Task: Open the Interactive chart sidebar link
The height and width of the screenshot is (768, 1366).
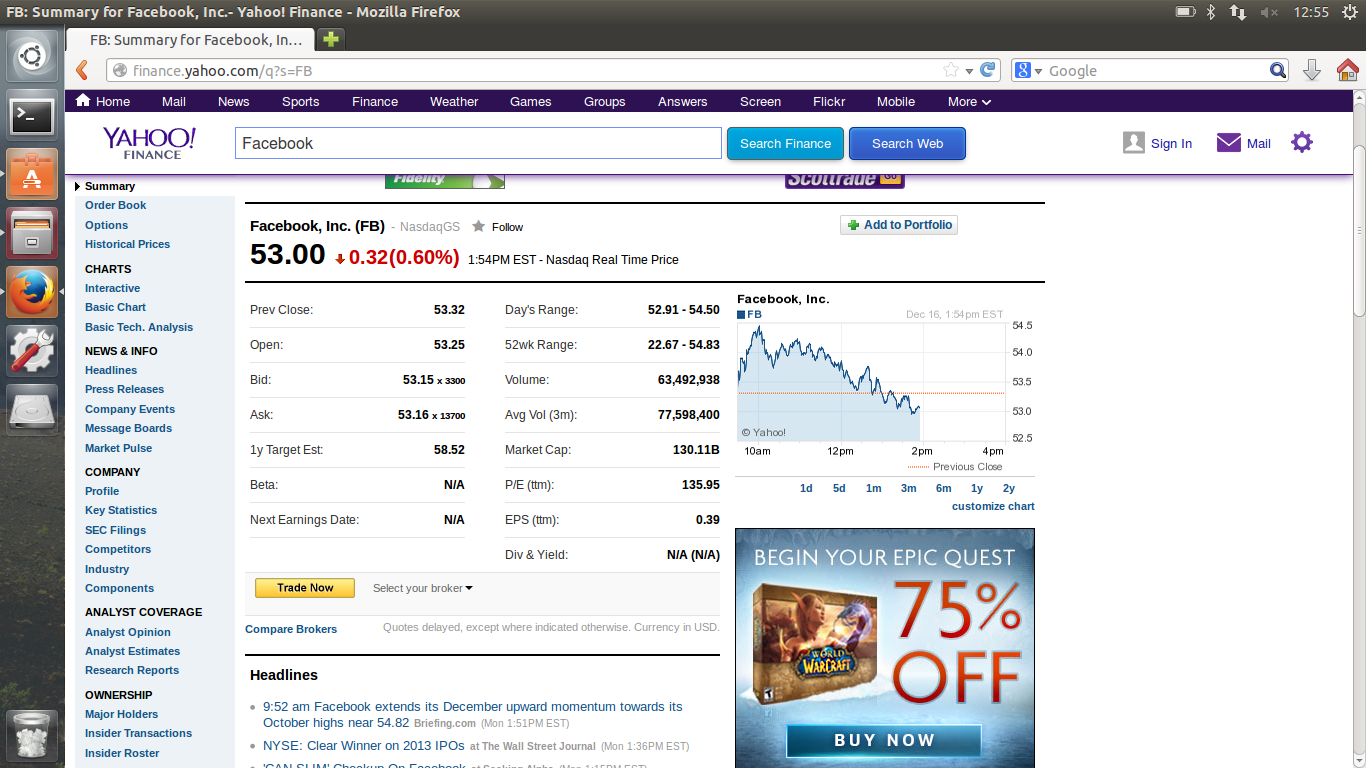Action: tap(112, 288)
